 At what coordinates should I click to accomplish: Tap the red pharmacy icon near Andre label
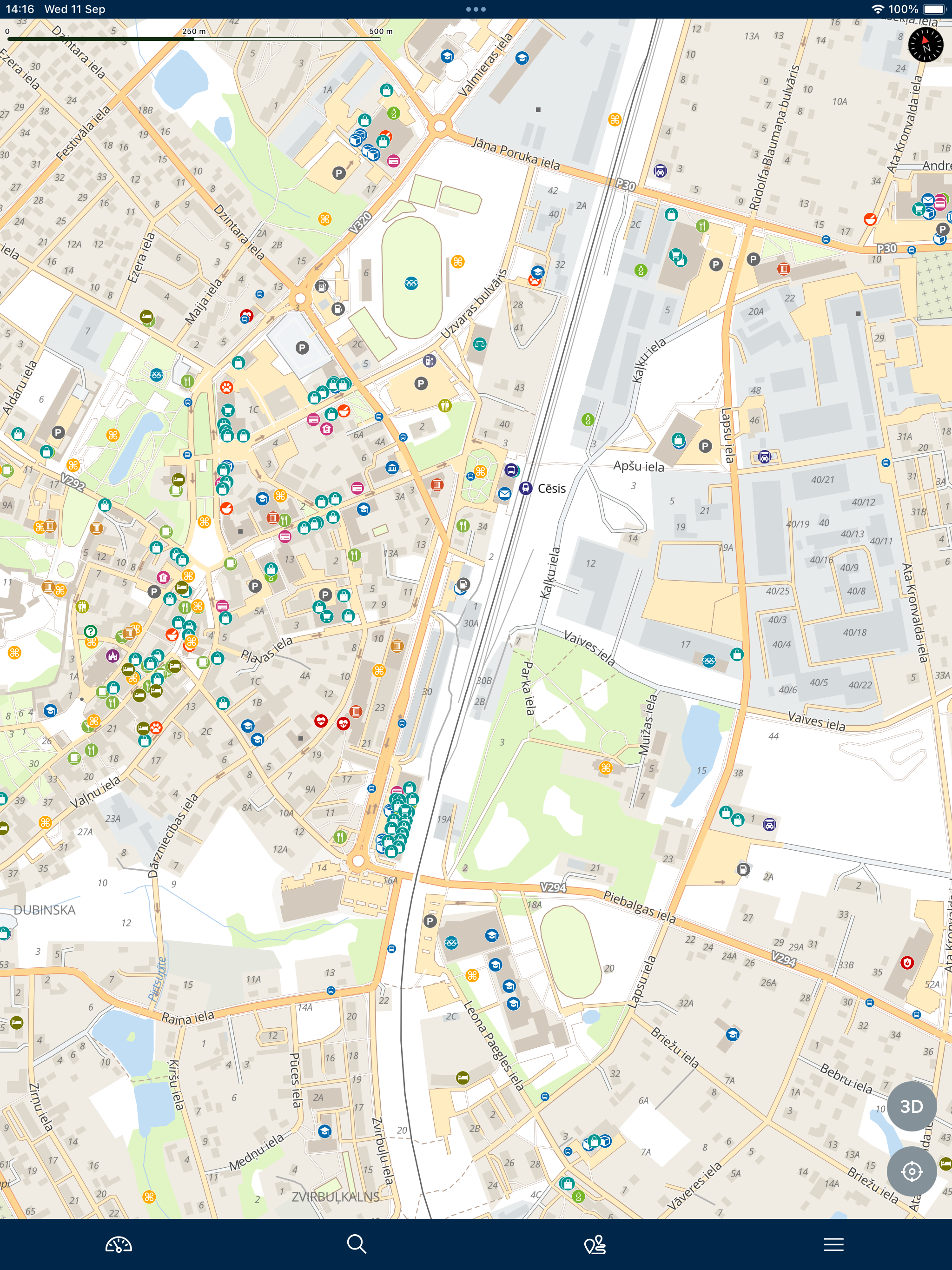click(870, 219)
